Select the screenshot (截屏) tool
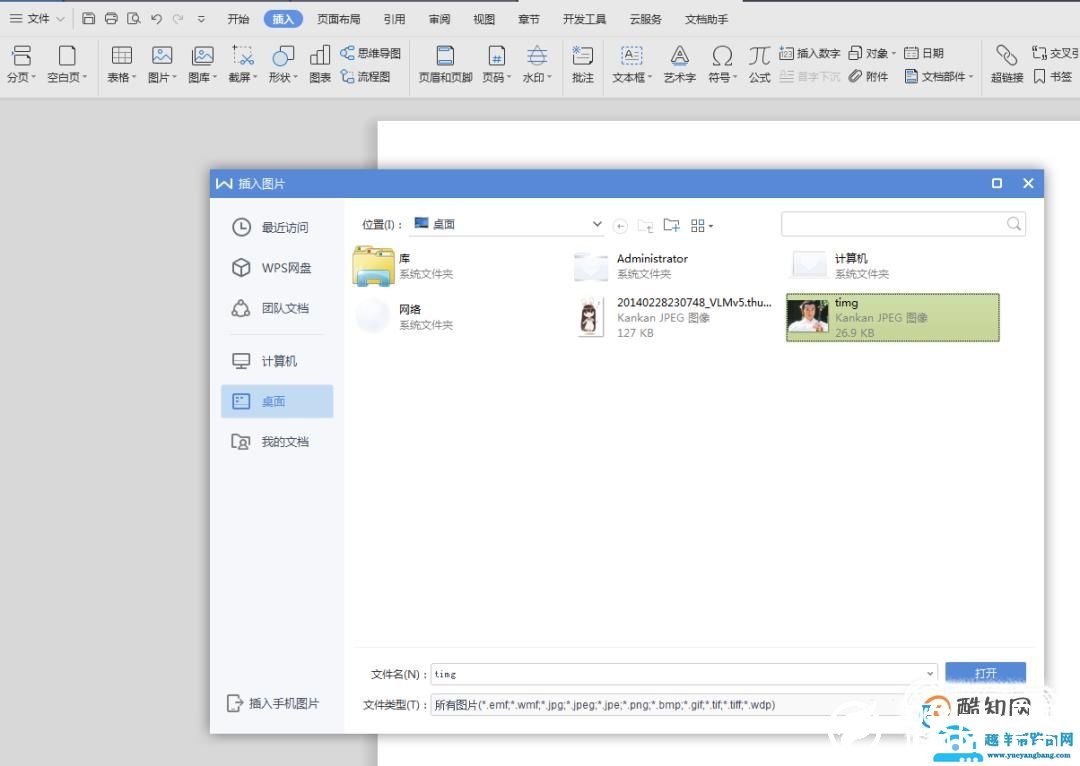The width and height of the screenshot is (1080, 766). [x=242, y=64]
